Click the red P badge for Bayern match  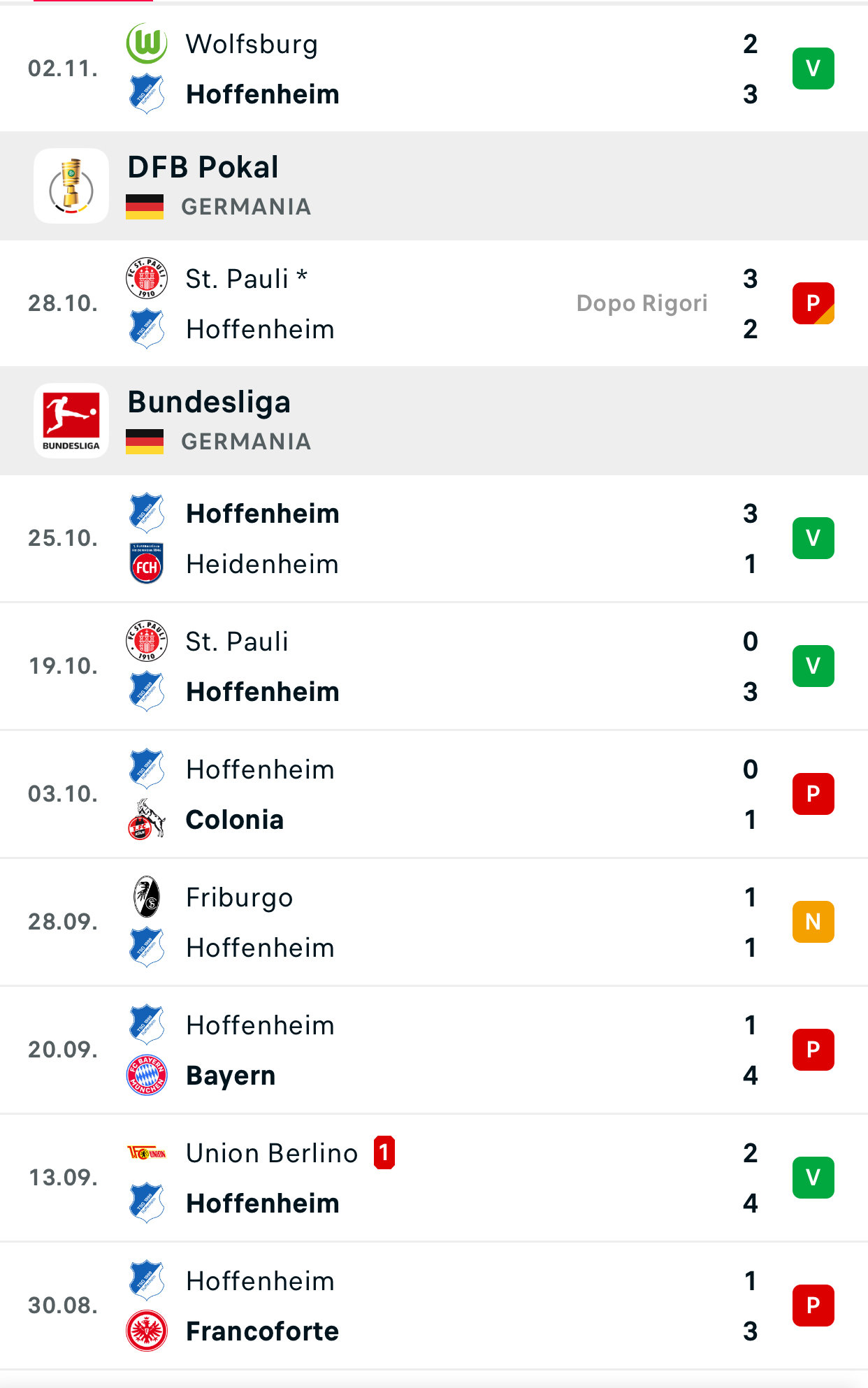tap(813, 1050)
